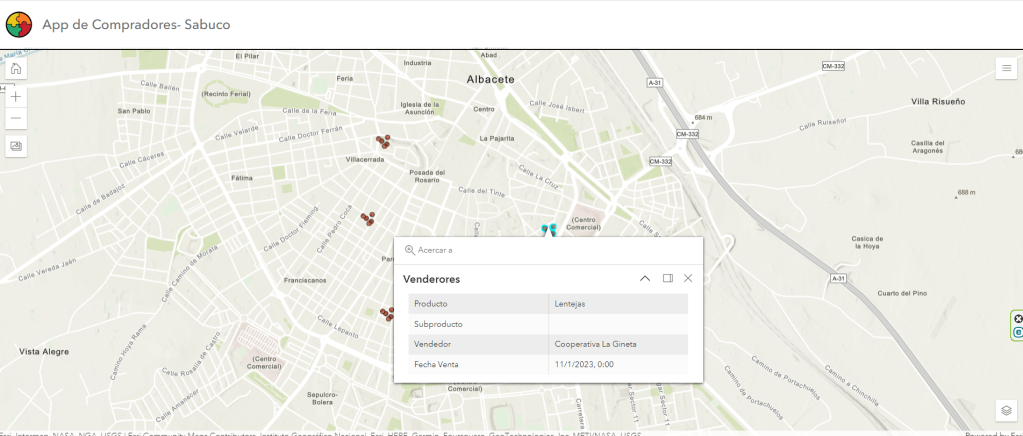Click the 'Venderores' popup title
The image size is (1023, 436).
tap(431, 279)
